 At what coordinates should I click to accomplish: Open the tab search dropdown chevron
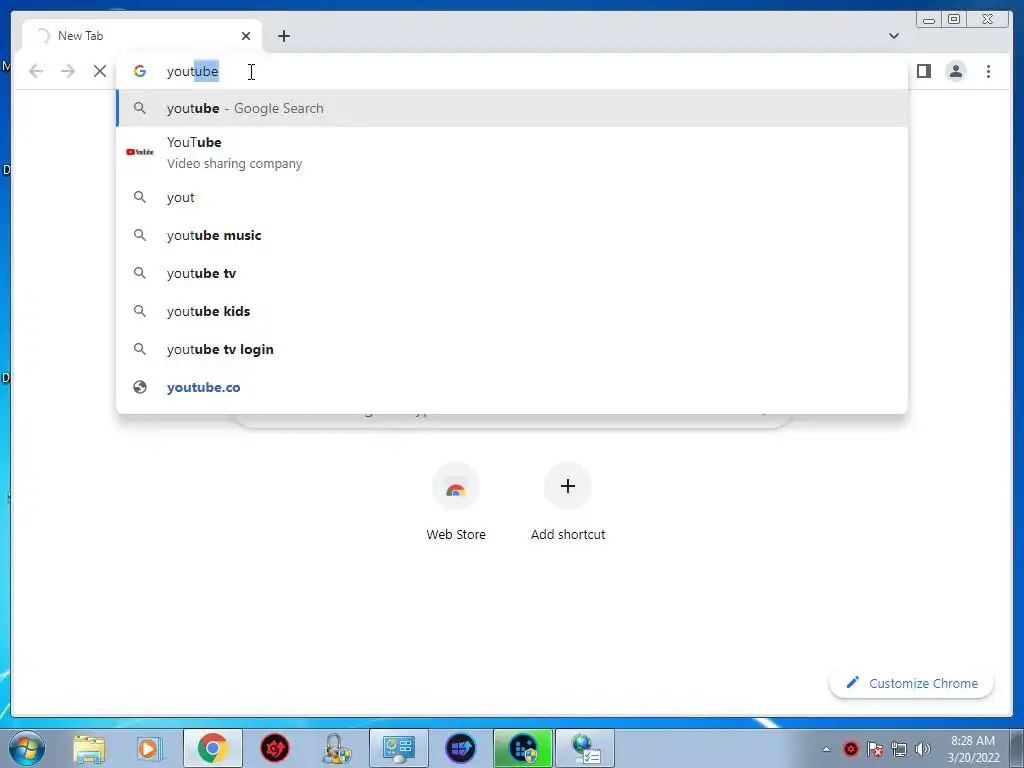893,36
